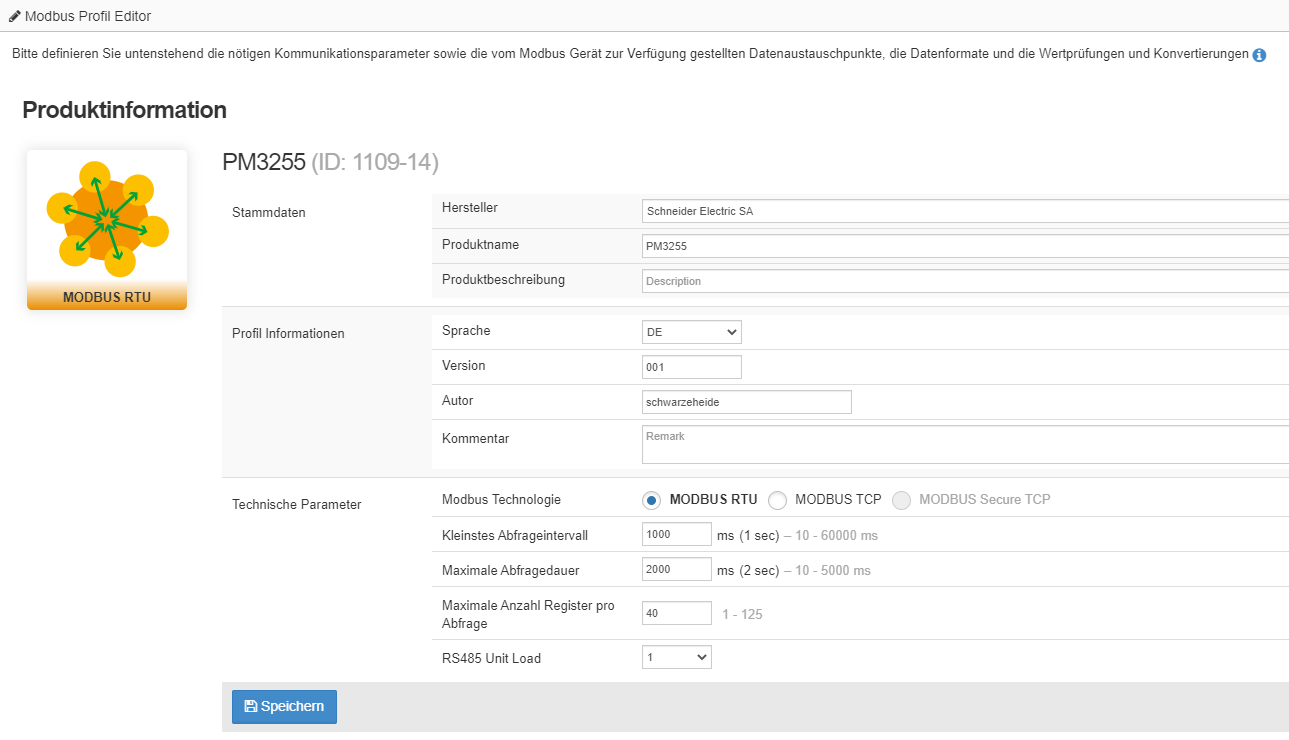
Task: Click the Produktname field containing PM3255
Action: (965, 246)
